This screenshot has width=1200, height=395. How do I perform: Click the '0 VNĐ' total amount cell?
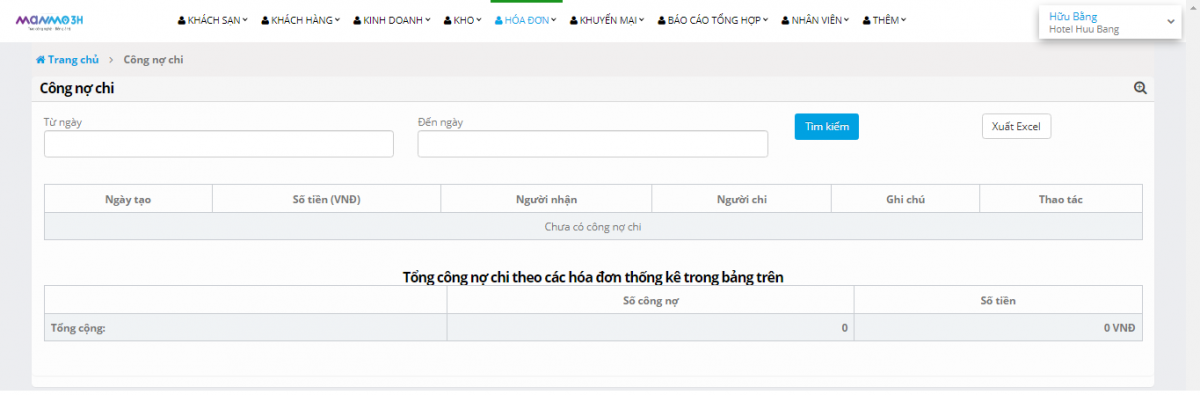[998, 327]
